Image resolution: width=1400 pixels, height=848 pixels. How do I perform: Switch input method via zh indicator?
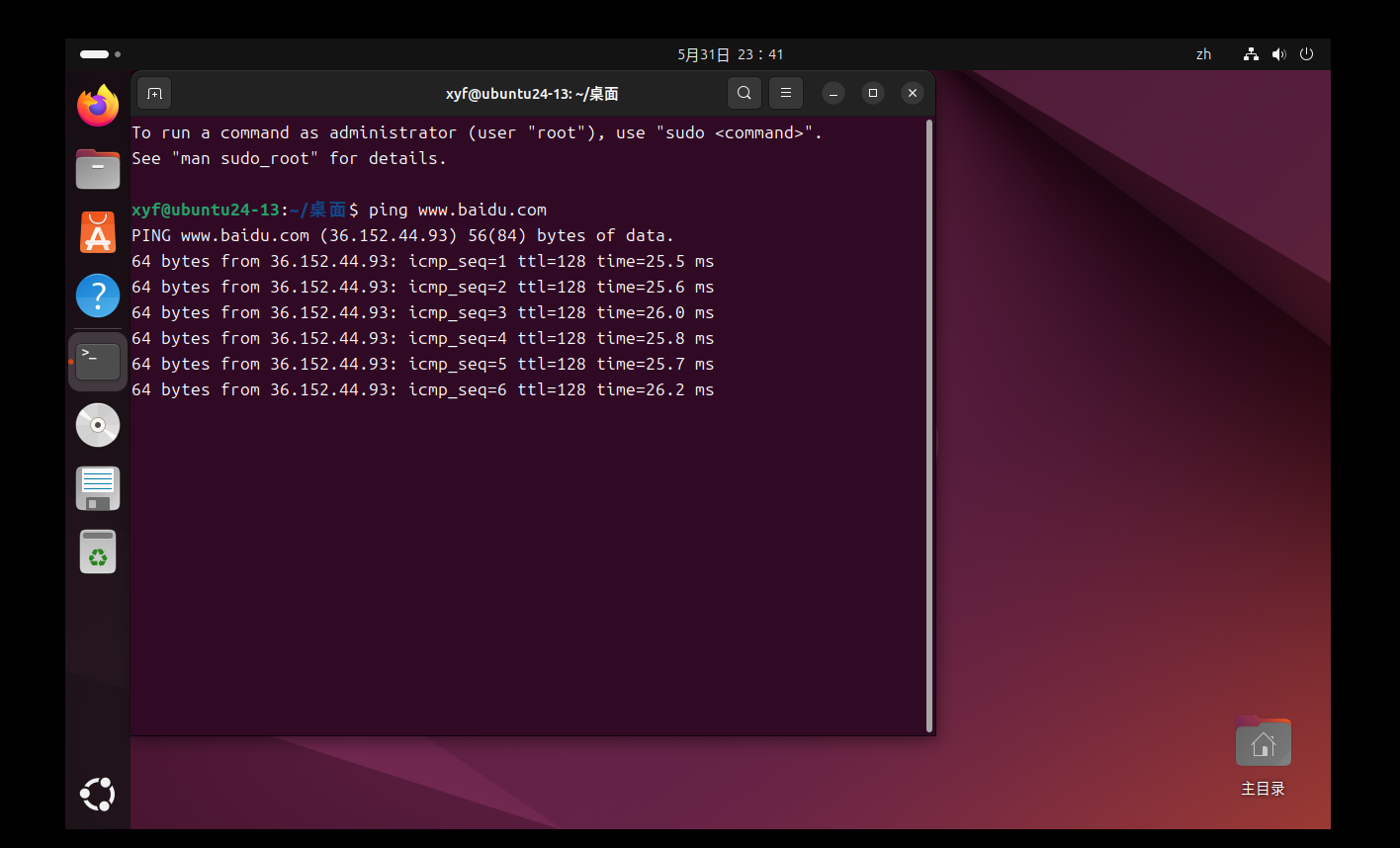(x=1203, y=54)
